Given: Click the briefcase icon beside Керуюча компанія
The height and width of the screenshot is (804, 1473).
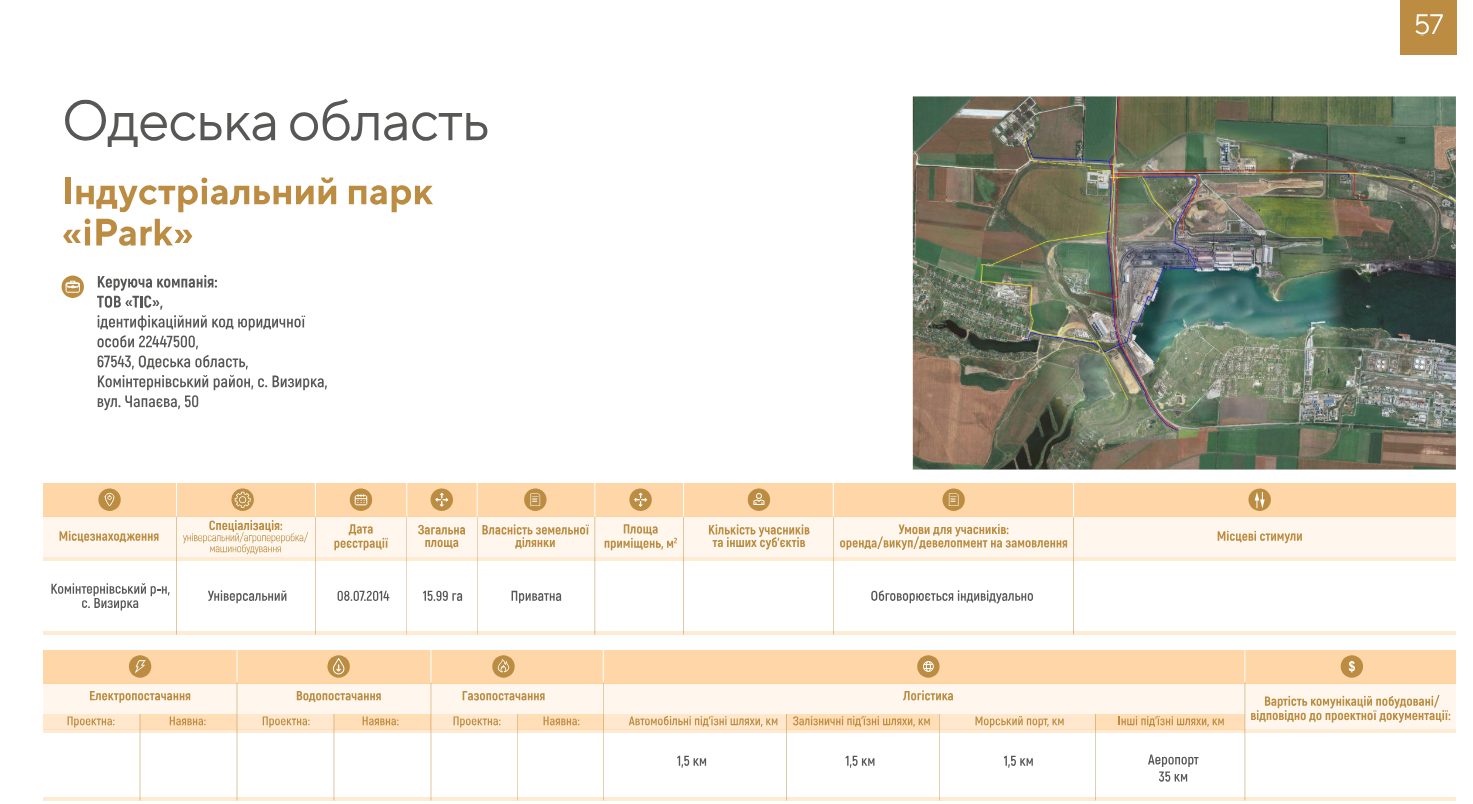Looking at the screenshot, I should [73, 287].
